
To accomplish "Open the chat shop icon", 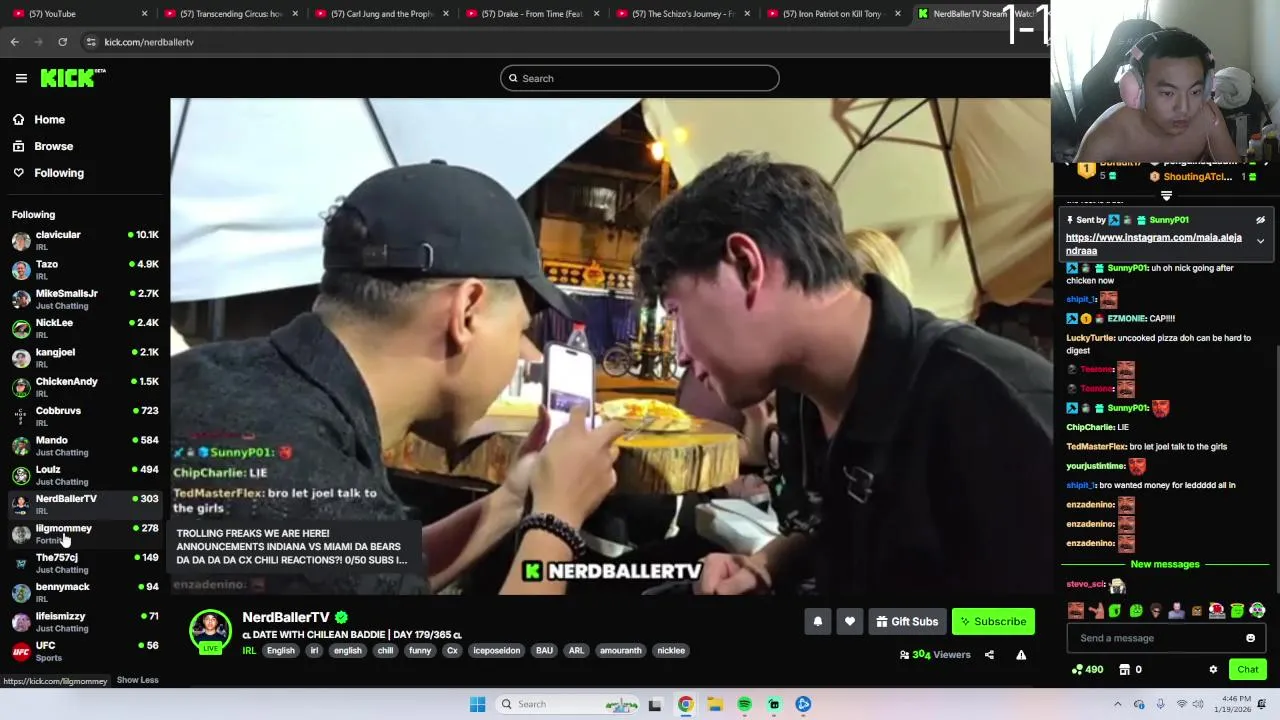I will [x=1124, y=670].
